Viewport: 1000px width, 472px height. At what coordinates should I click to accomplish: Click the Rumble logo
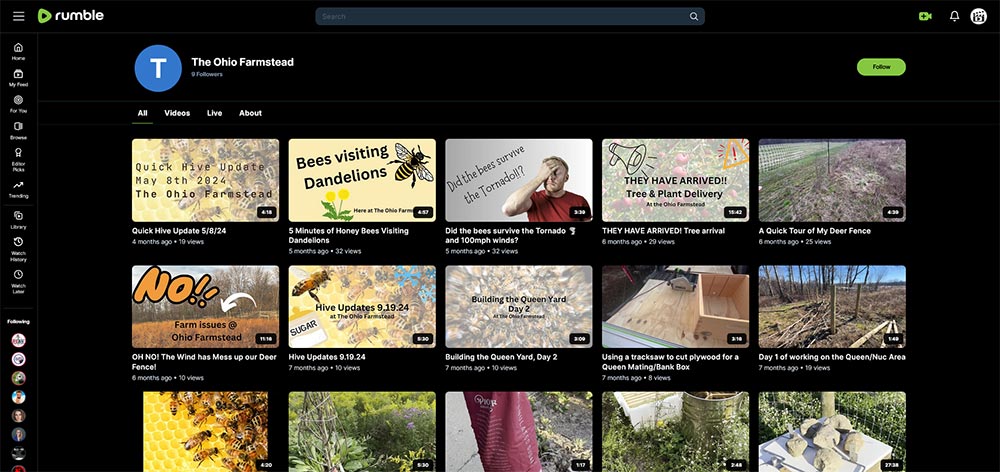point(71,16)
